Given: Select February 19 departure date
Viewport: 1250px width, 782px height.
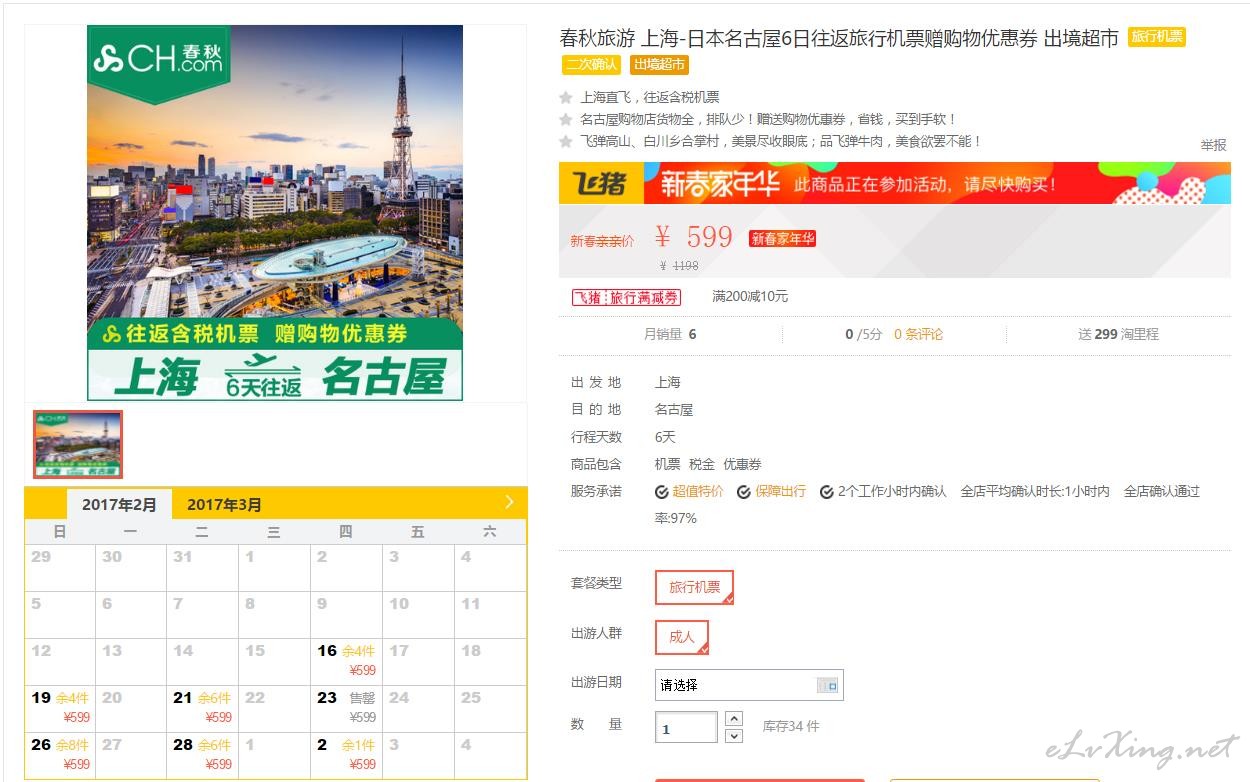Looking at the screenshot, I should coord(60,707).
